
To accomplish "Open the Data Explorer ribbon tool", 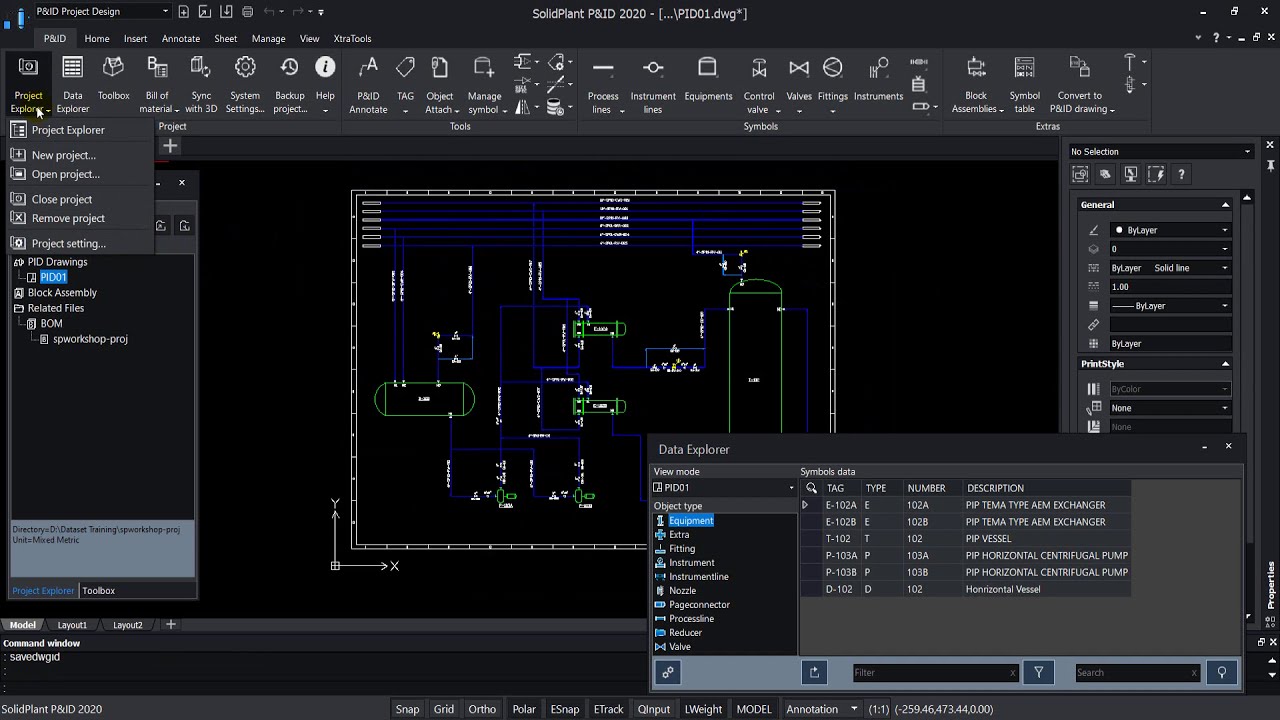I will (x=72, y=83).
